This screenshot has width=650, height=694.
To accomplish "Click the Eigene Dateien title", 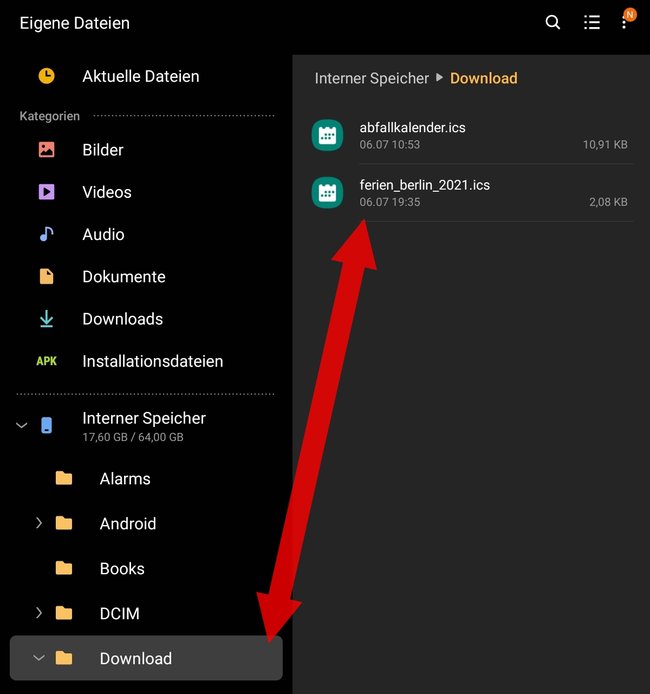I will coord(74,23).
